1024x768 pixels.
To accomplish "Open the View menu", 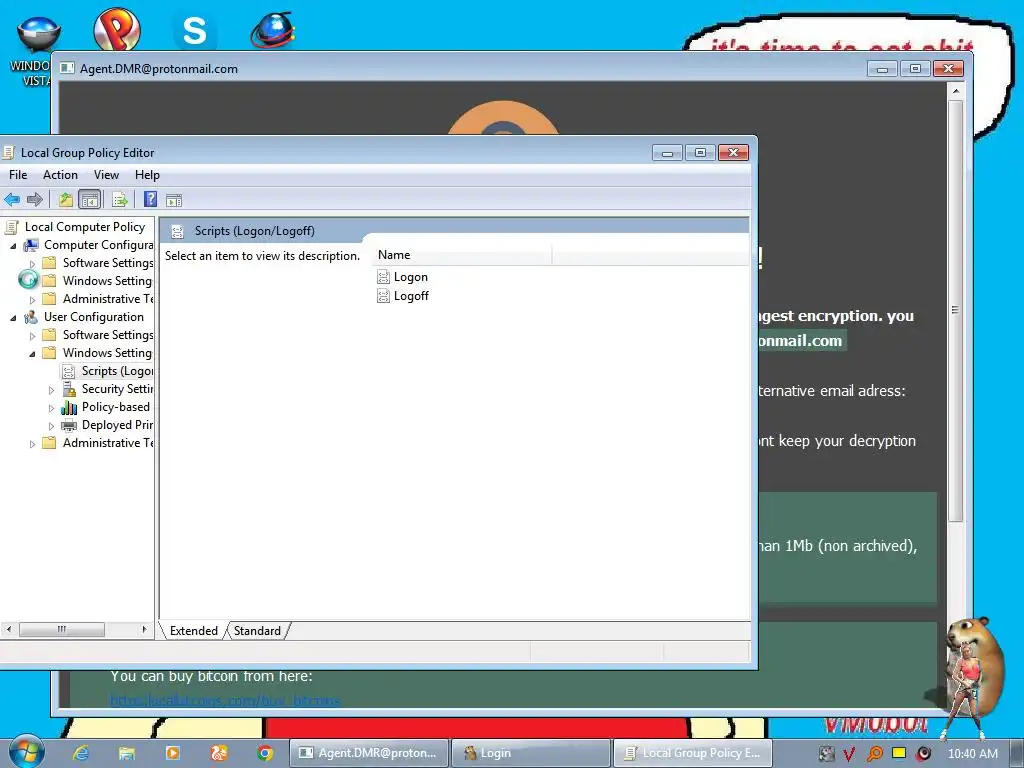I will (106, 175).
